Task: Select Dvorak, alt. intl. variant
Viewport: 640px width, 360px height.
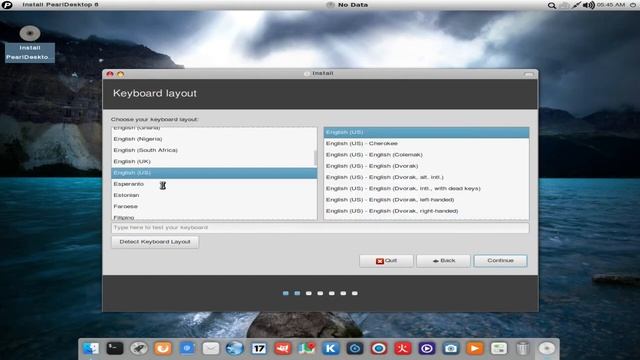Action: [426, 177]
